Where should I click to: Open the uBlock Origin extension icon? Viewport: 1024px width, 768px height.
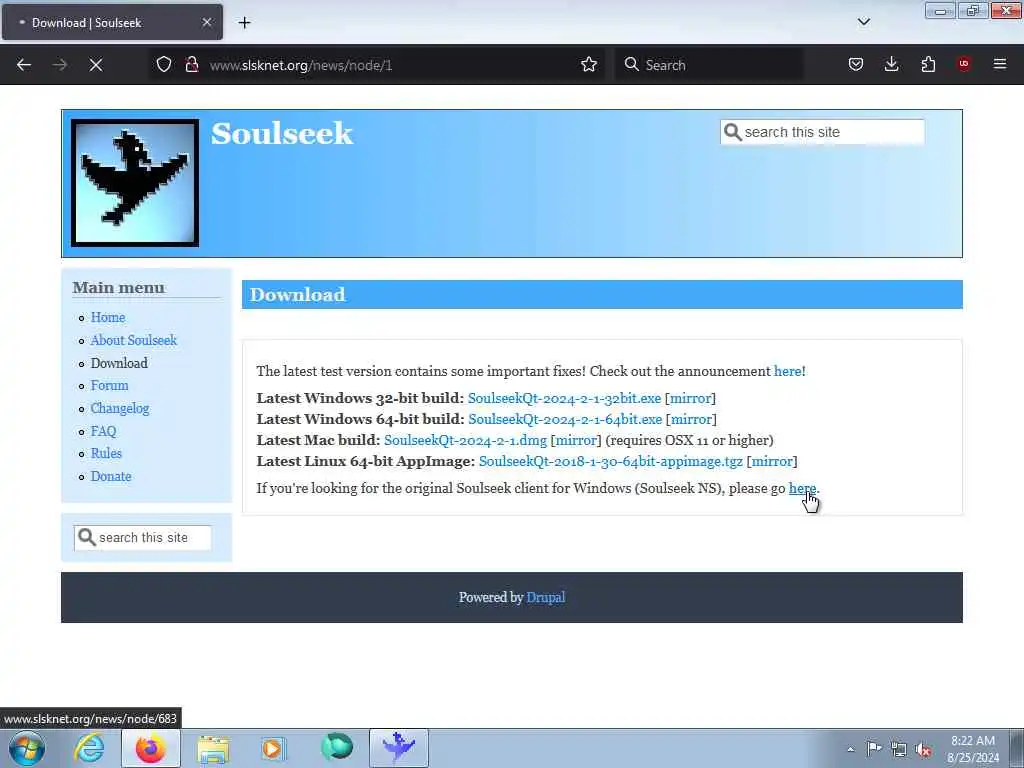pyautogui.click(x=964, y=64)
